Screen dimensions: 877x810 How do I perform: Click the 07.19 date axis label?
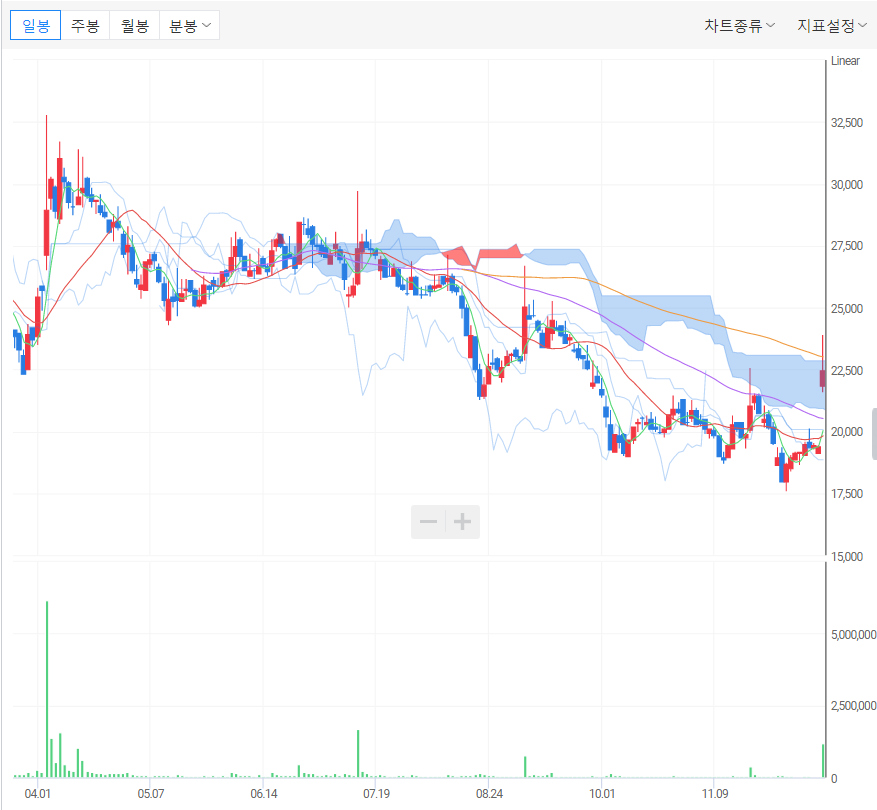point(376,794)
